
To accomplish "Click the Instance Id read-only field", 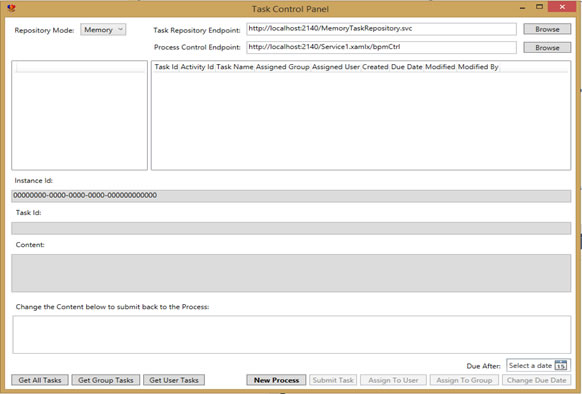I will coord(291,196).
